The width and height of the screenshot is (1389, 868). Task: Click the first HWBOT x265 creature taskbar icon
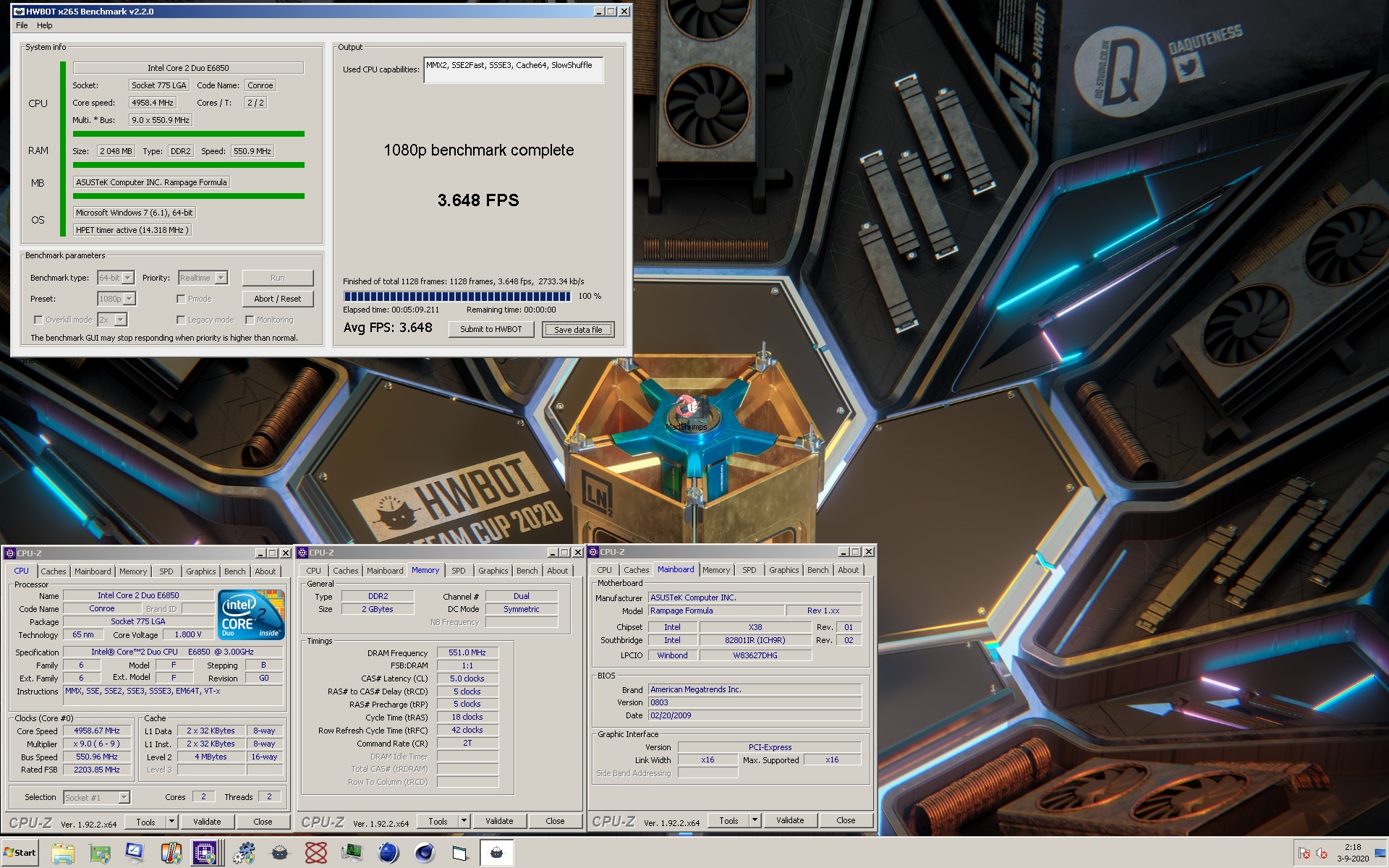coord(280,853)
